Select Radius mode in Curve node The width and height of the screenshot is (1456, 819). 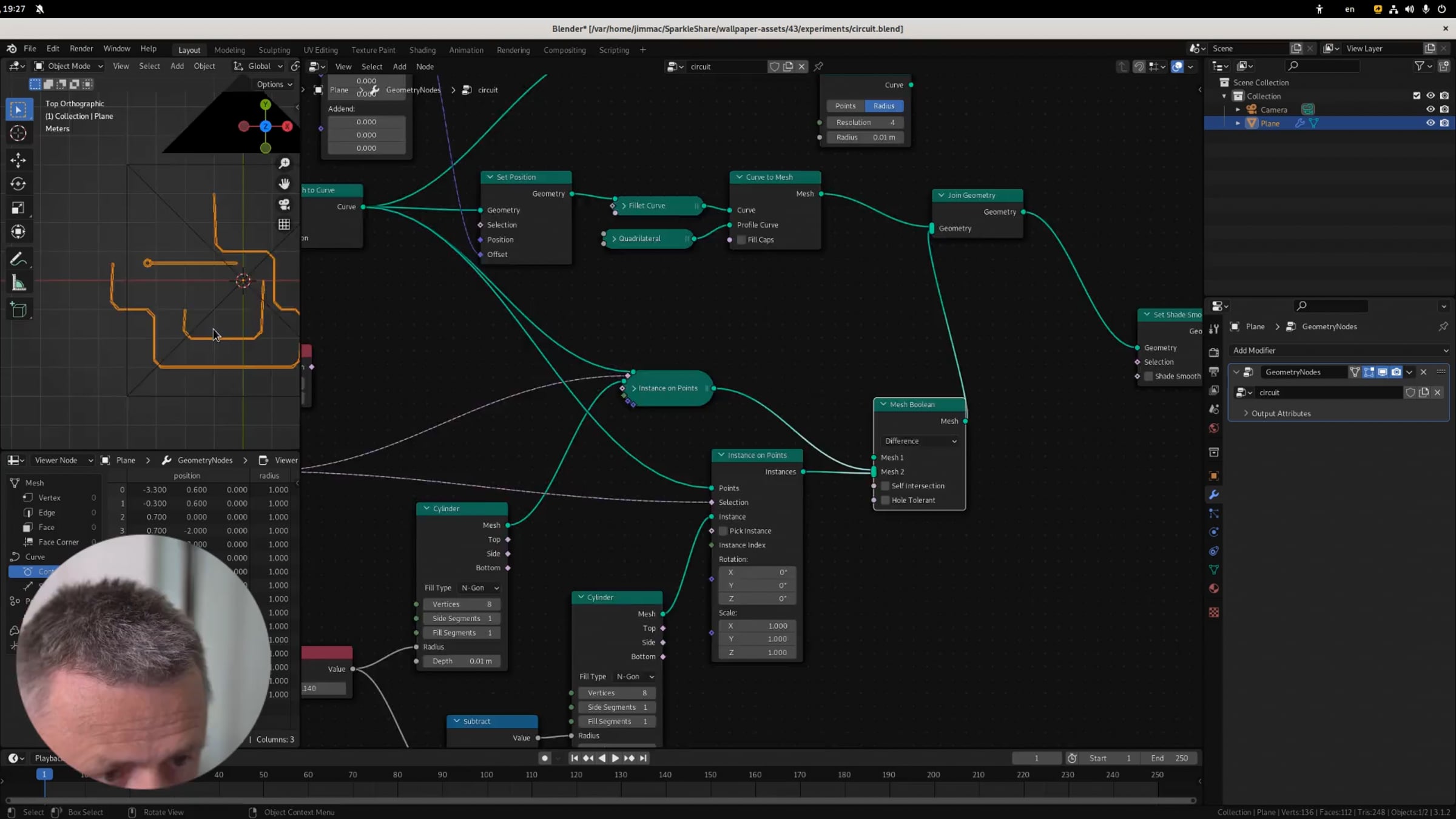[884, 106]
